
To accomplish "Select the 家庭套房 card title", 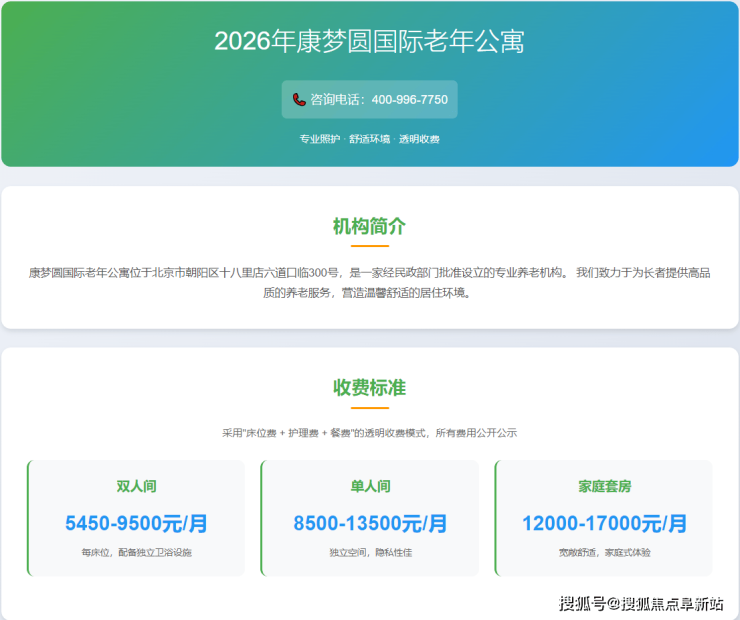I will (604, 487).
